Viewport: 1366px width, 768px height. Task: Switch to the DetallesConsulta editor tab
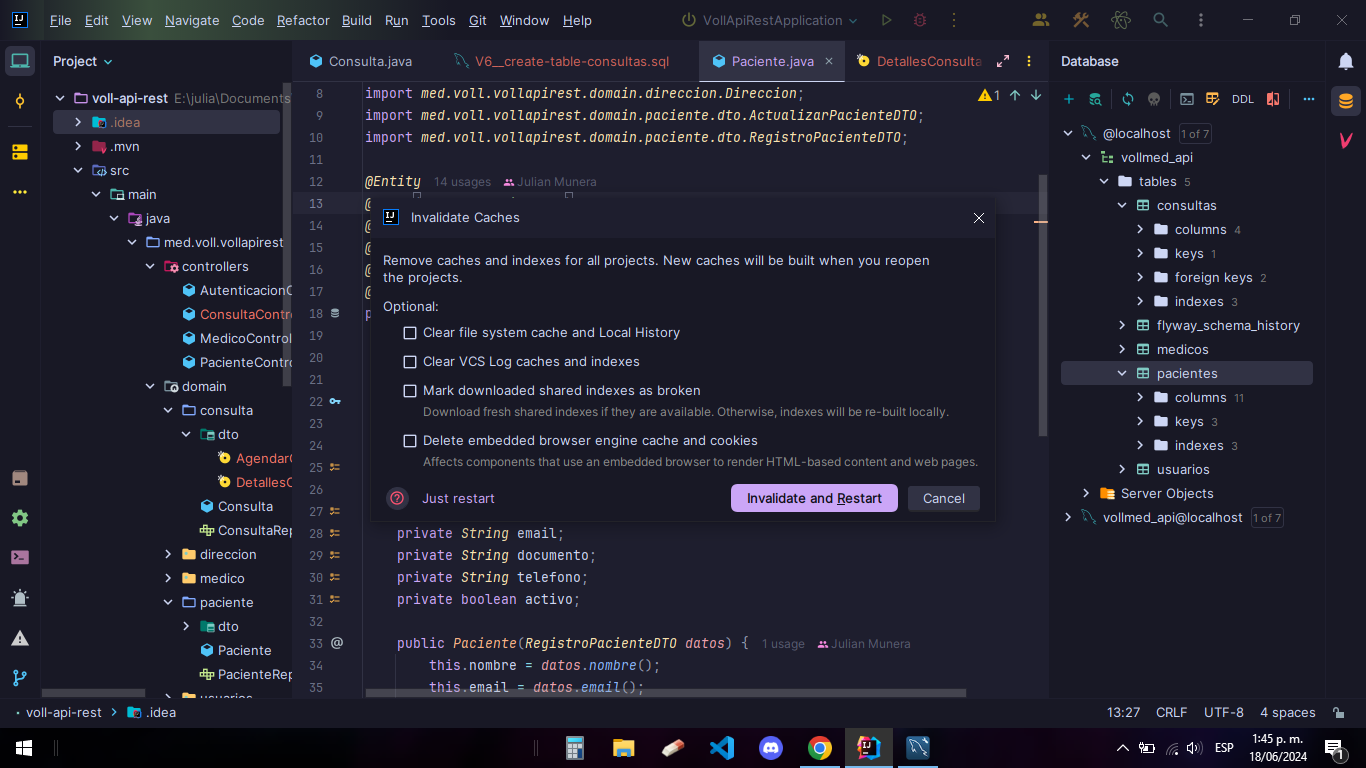918,61
